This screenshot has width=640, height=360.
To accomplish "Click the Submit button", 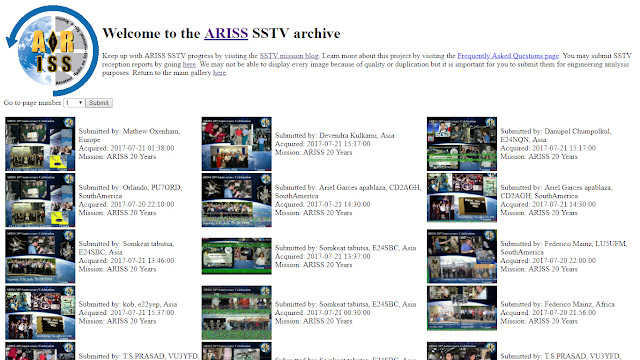I will (99, 103).
